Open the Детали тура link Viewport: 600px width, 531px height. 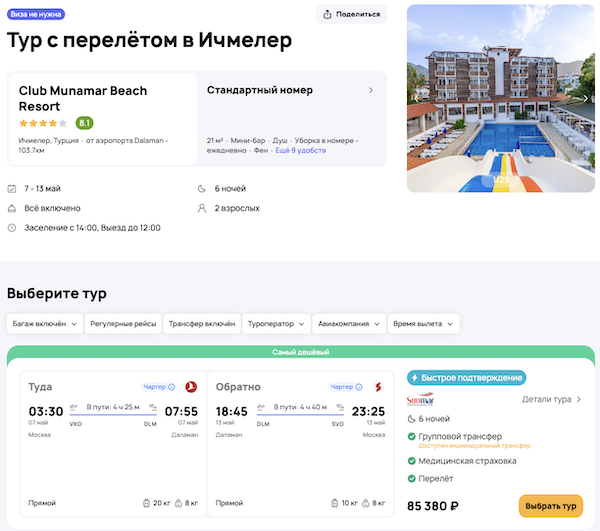pos(551,399)
